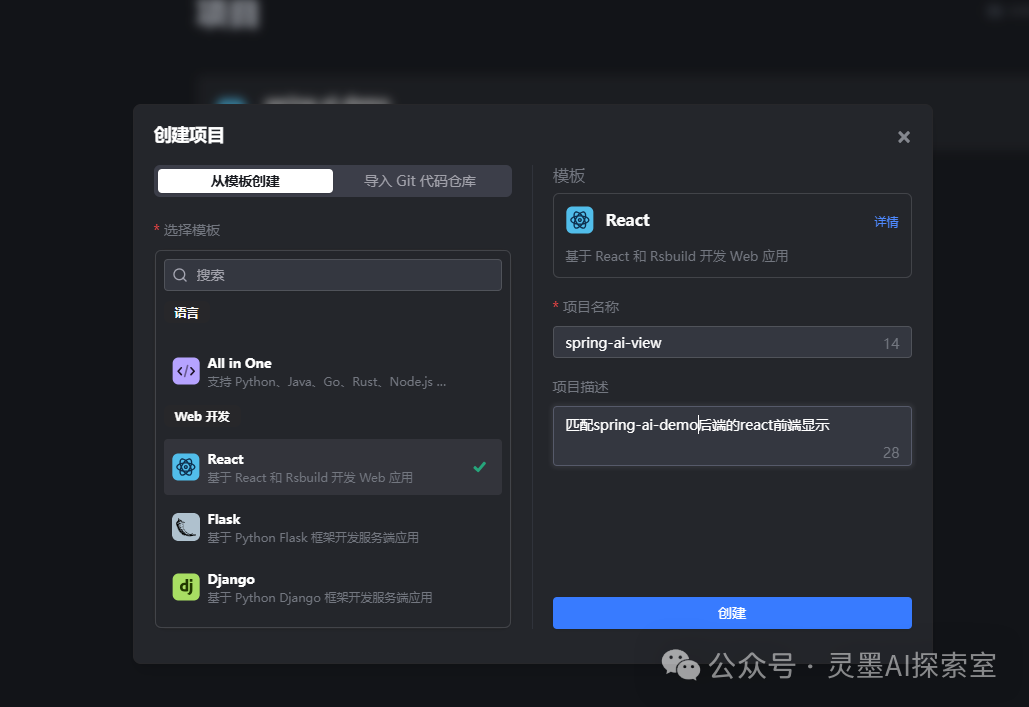Click the Flask template icon
The height and width of the screenshot is (707, 1029).
(x=186, y=527)
